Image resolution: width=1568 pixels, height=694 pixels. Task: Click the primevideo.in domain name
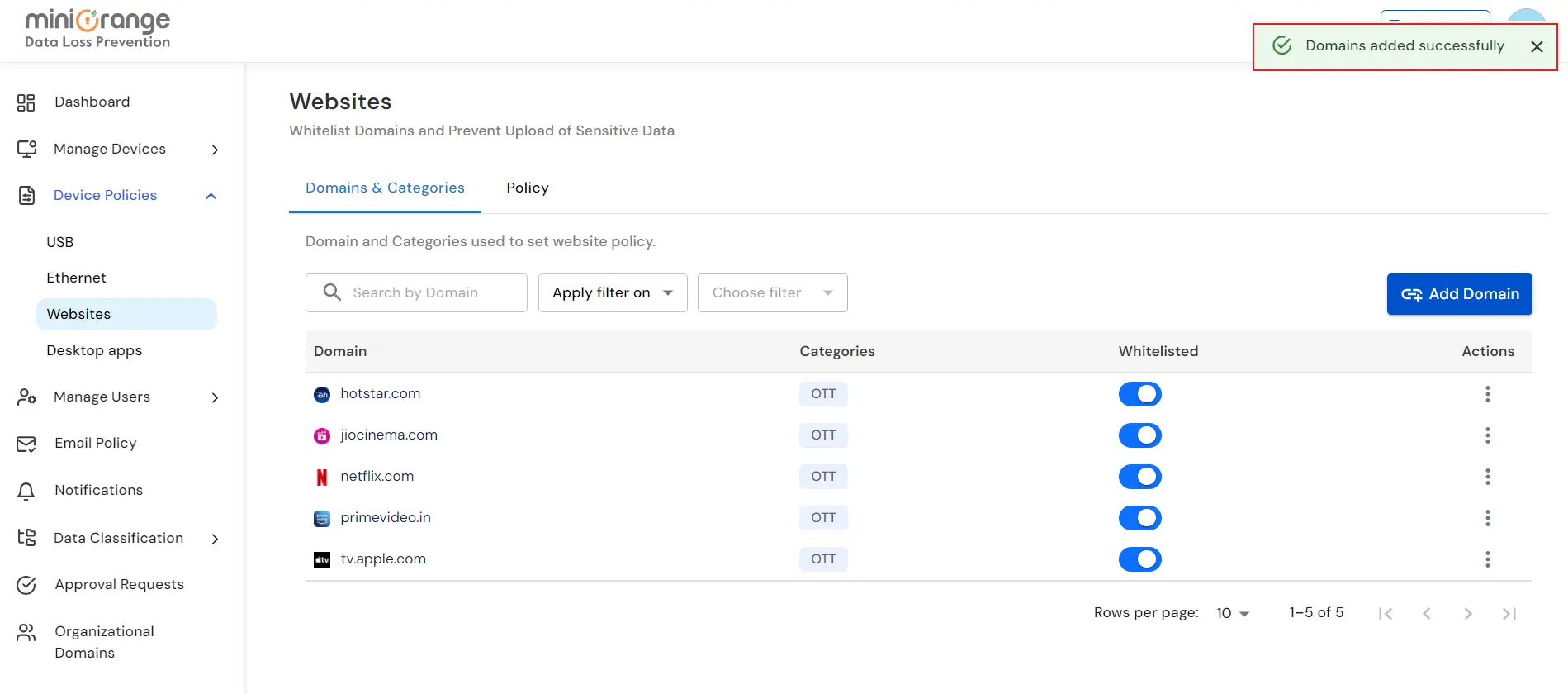click(386, 517)
